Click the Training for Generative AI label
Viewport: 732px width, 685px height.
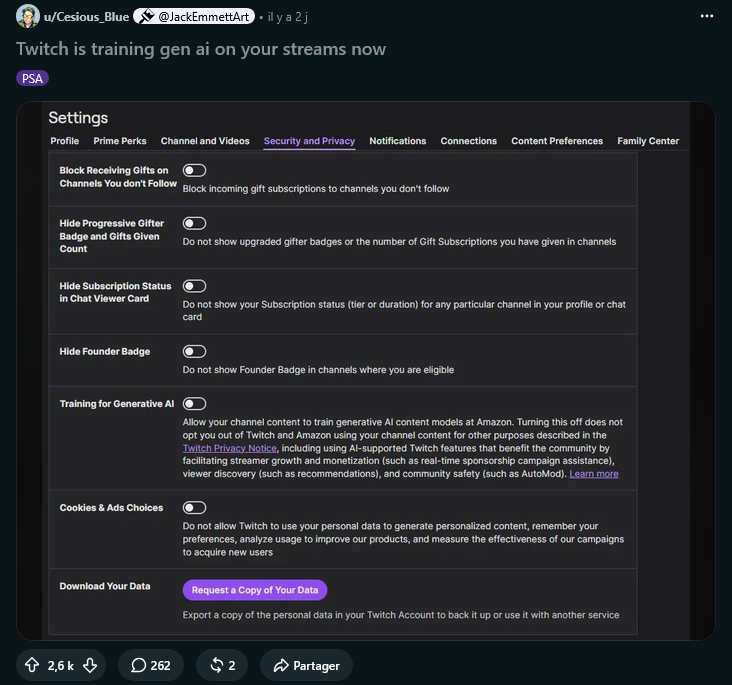pyautogui.click(x=116, y=404)
